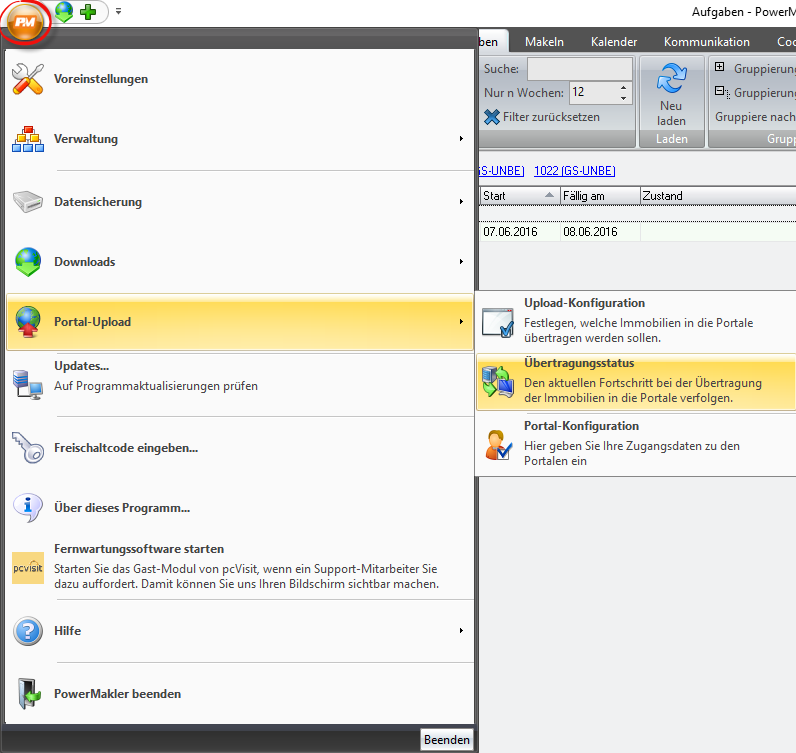Start Fernwartungssoftware starten entry
Screen dimensions: 796x753
240,567
